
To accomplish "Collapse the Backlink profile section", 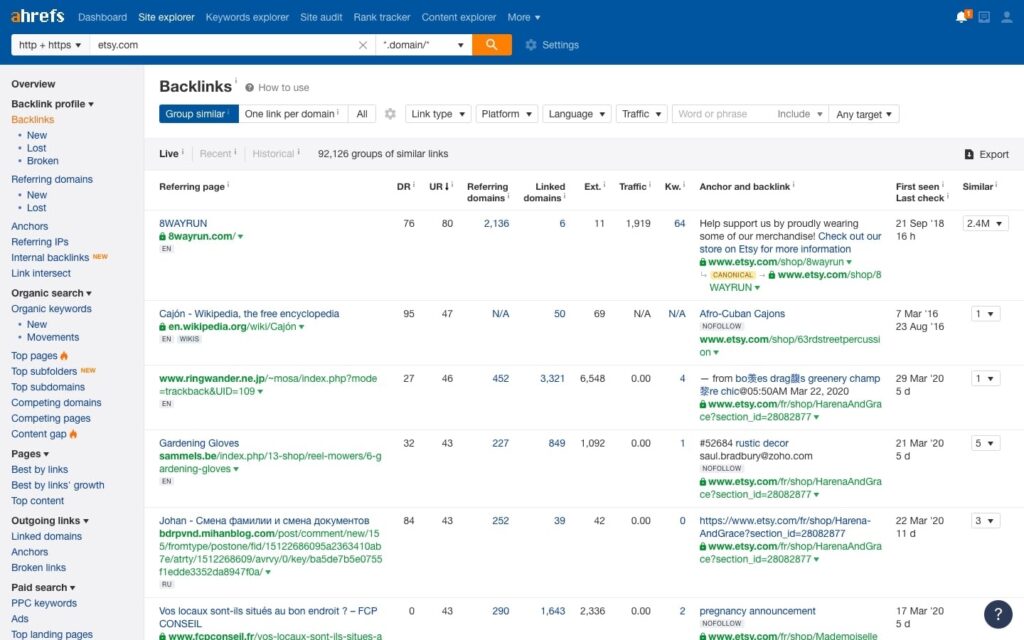I will pos(52,104).
